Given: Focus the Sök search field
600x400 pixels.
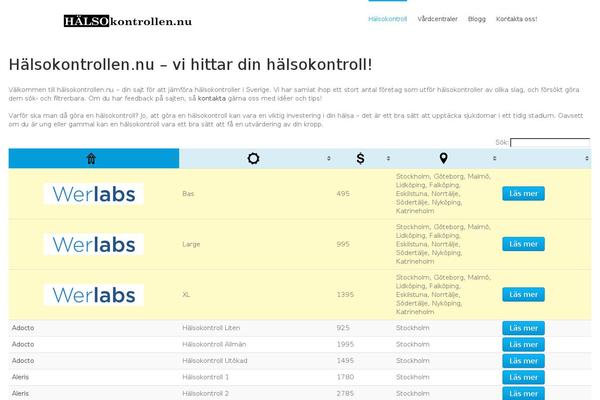Looking at the screenshot, I should [x=550, y=142].
